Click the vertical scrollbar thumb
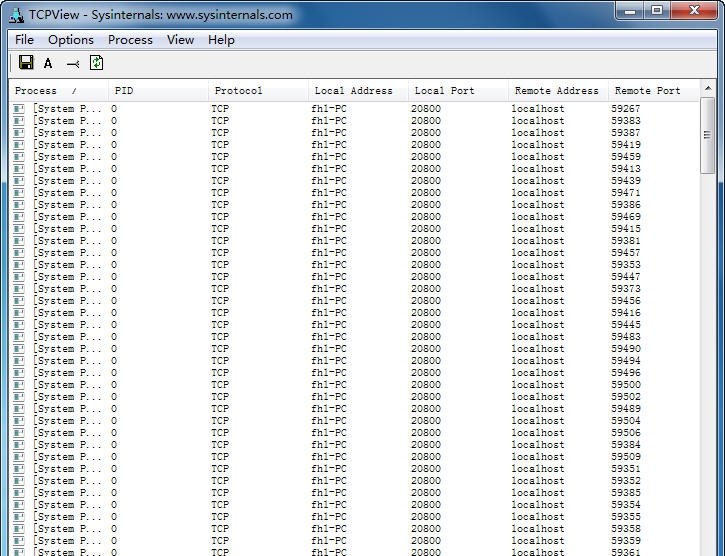725x556 pixels. (x=707, y=135)
